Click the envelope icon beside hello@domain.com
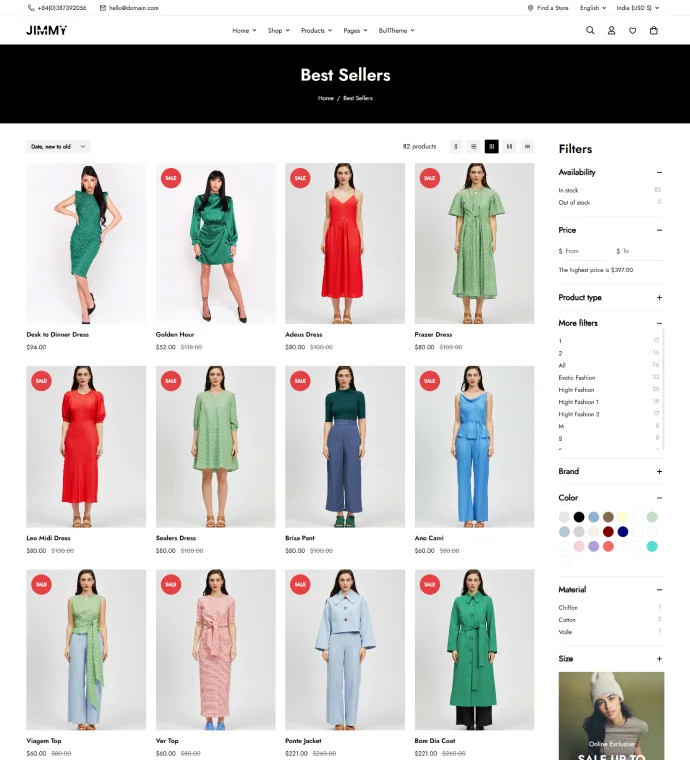 coord(103,8)
